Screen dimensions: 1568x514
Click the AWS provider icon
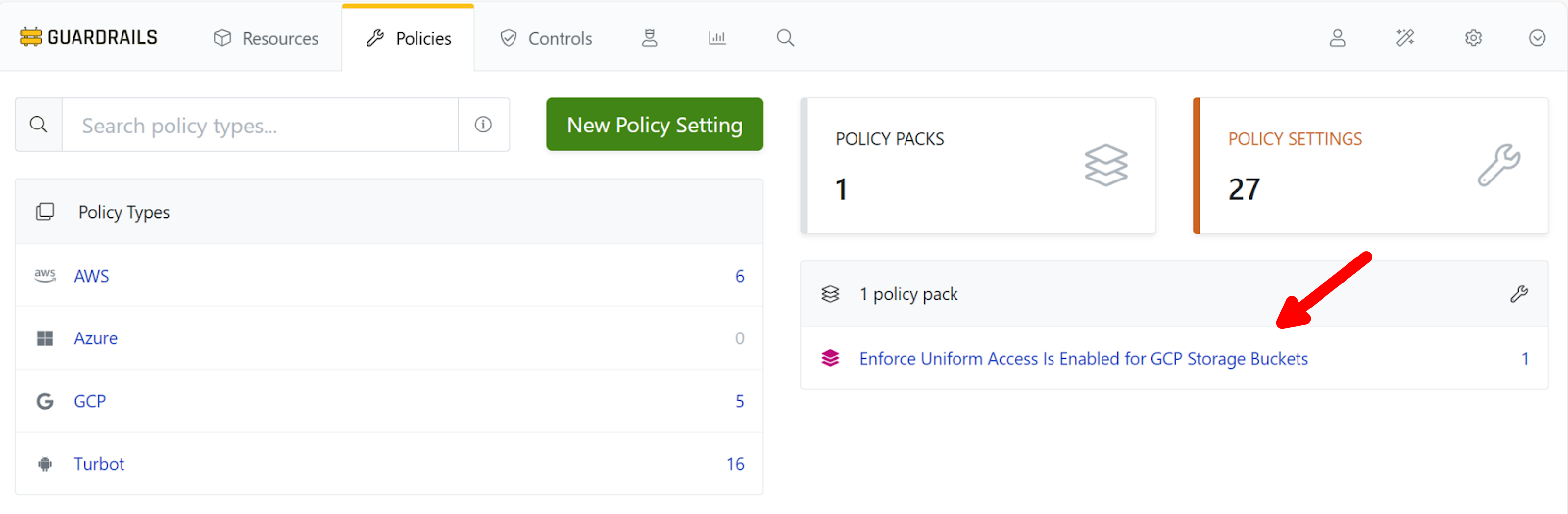click(45, 275)
